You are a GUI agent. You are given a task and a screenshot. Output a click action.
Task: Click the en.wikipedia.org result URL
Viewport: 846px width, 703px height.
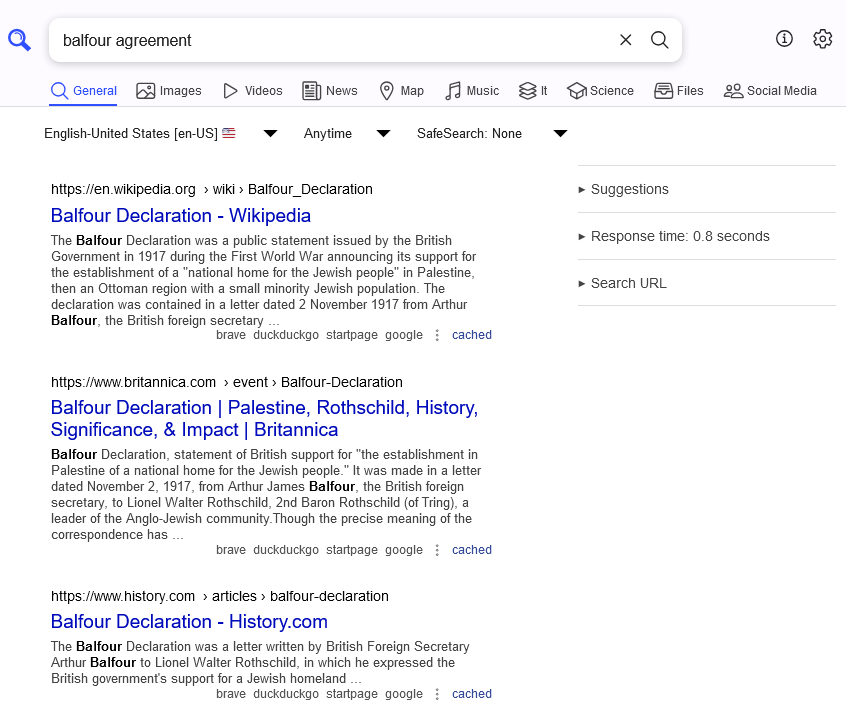(212, 189)
